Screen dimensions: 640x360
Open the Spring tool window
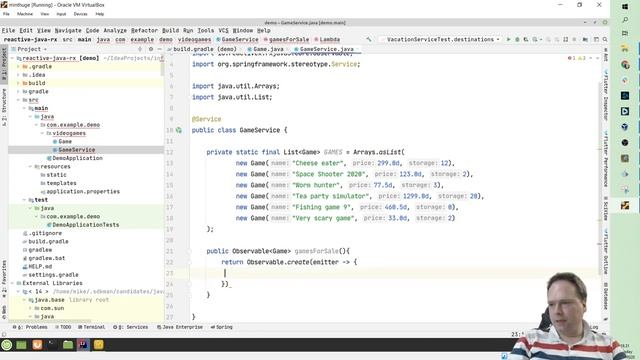click(x=222, y=327)
